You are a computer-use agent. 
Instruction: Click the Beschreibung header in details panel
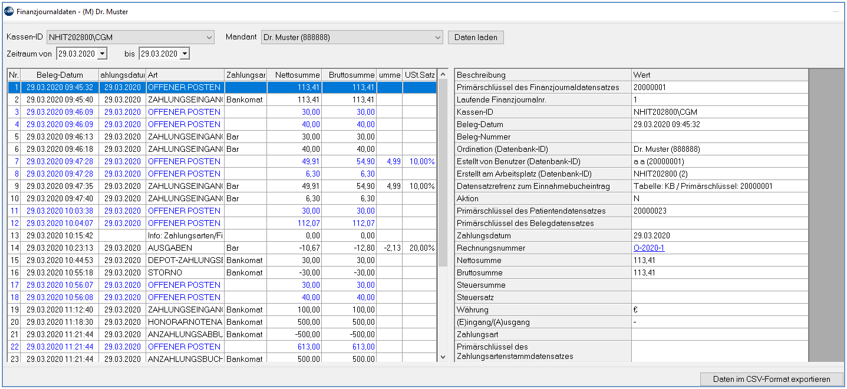tap(543, 75)
